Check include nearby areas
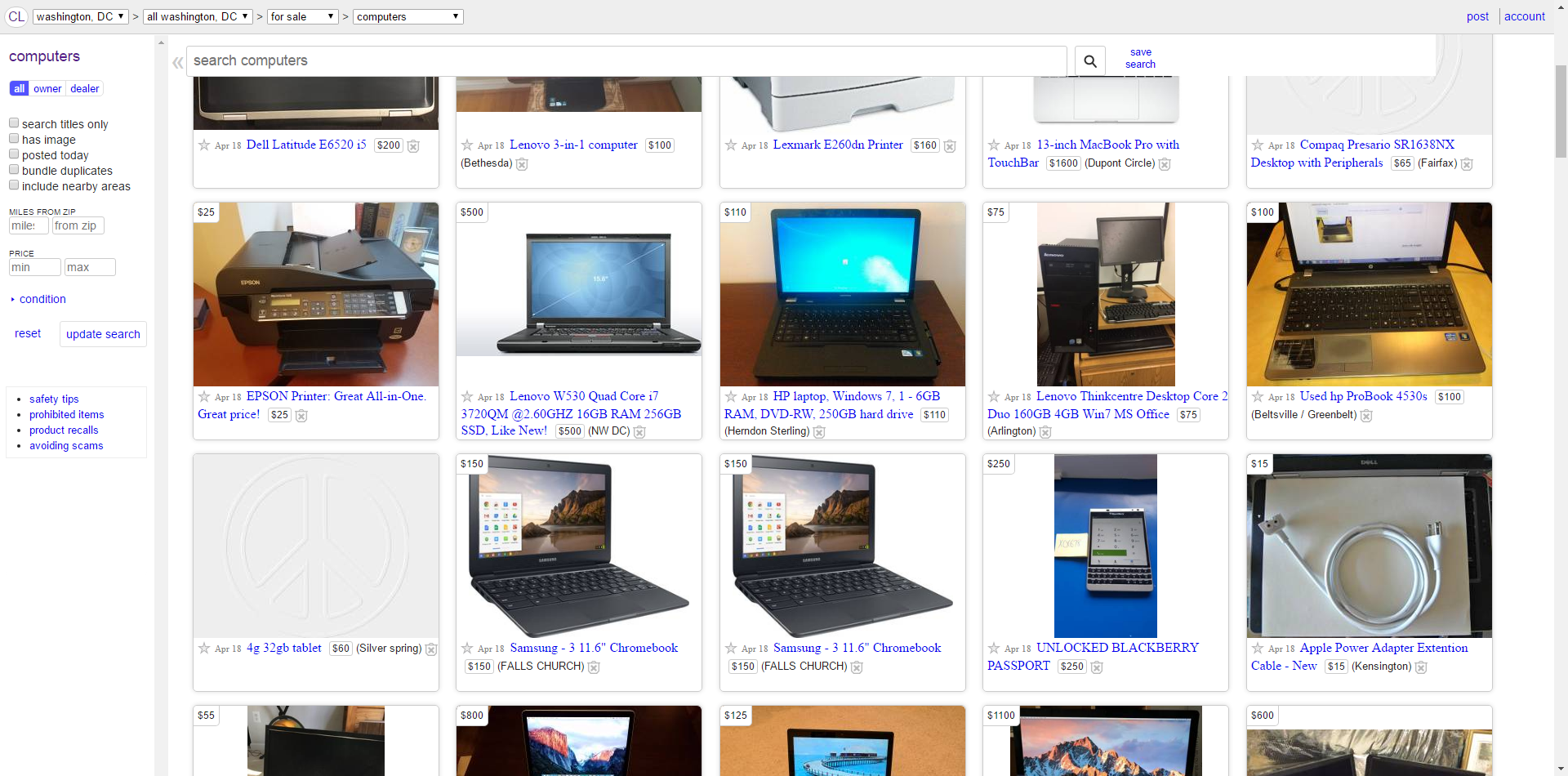 point(14,185)
